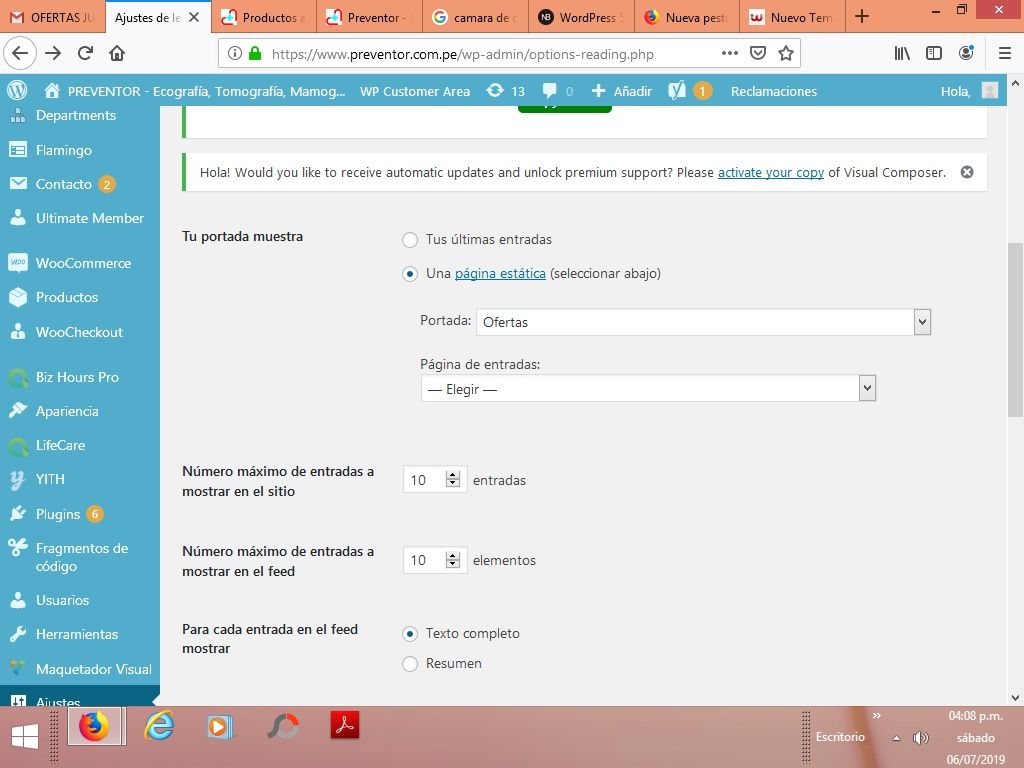Open Plugins menu with 6 badge
Screen dimensions: 1024x768
pos(80,514)
